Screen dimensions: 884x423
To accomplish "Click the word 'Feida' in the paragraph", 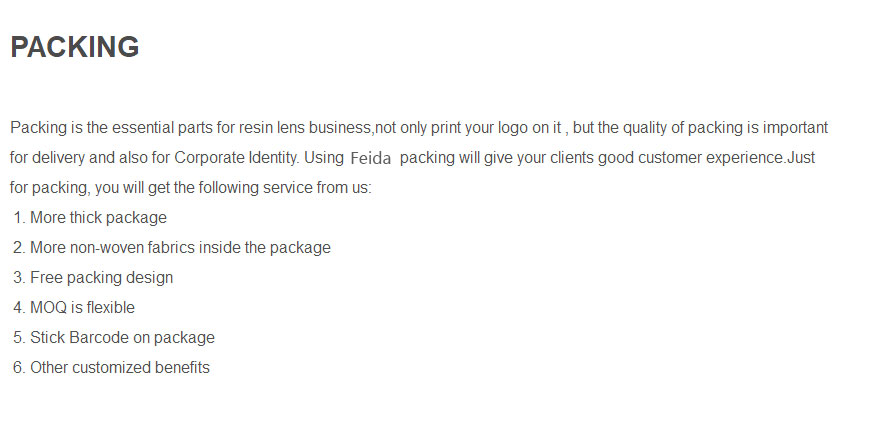I will tap(370, 158).
